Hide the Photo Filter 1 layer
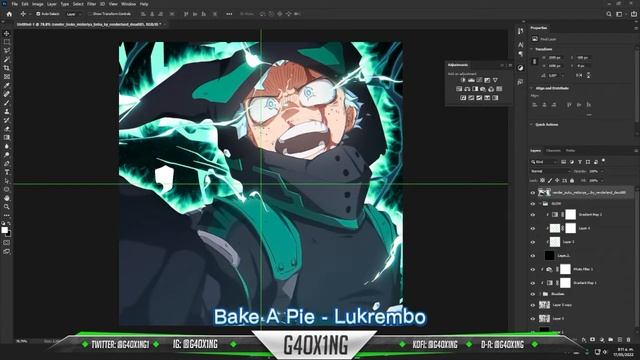This screenshot has width=640, height=360. click(x=533, y=269)
